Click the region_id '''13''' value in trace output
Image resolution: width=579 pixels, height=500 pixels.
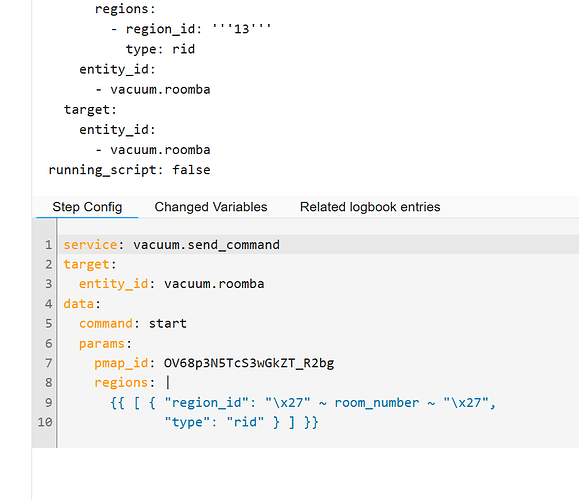241,29
